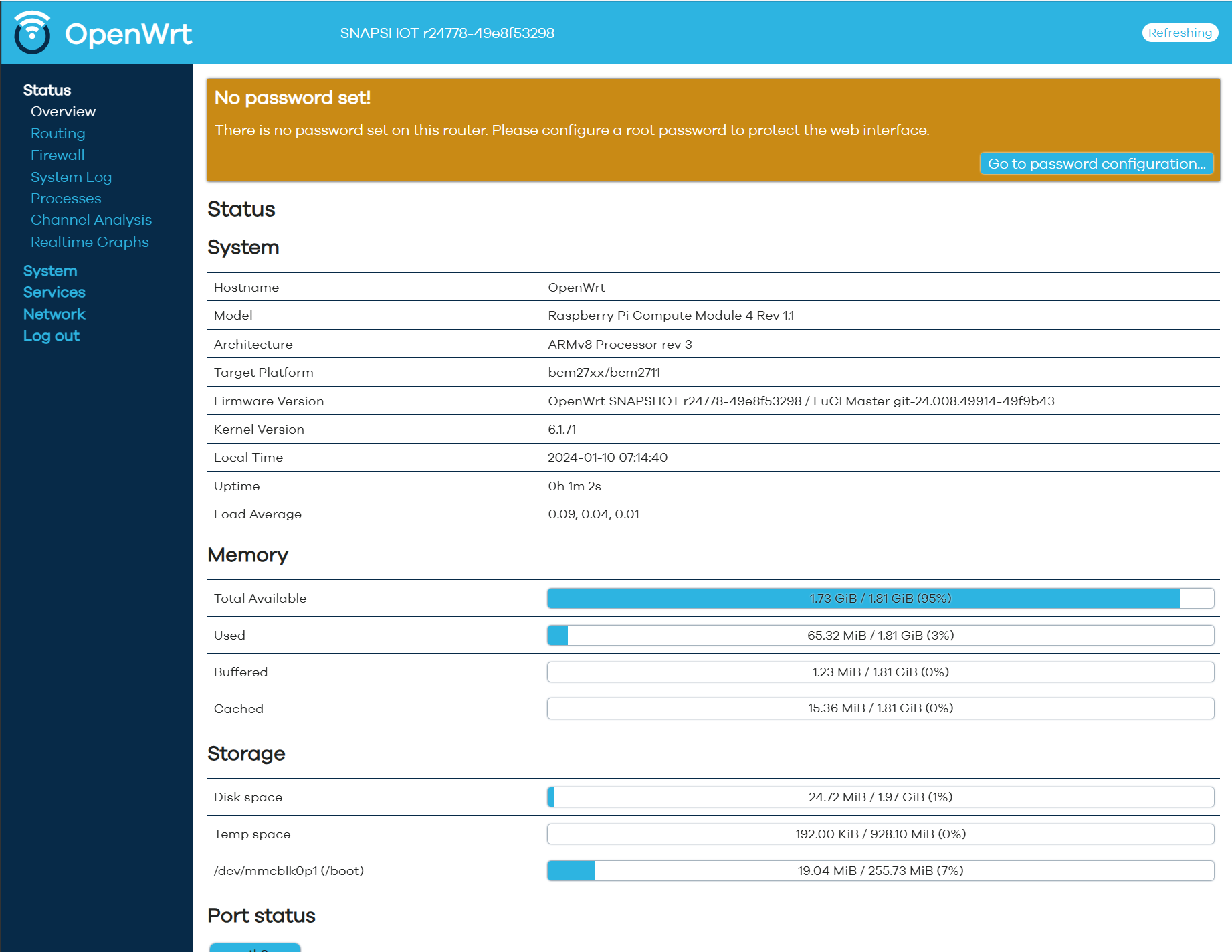
Task: Log out of the router interface
Action: click(51, 335)
